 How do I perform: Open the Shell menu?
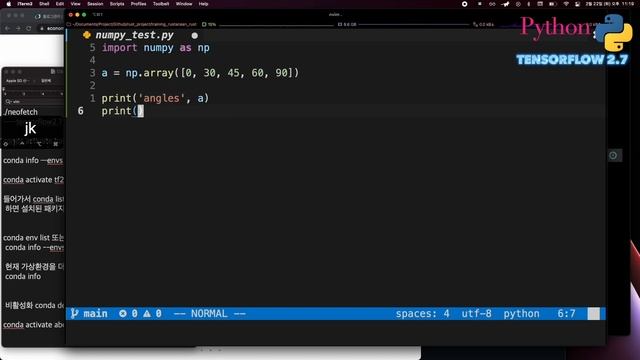pos(44,4)
